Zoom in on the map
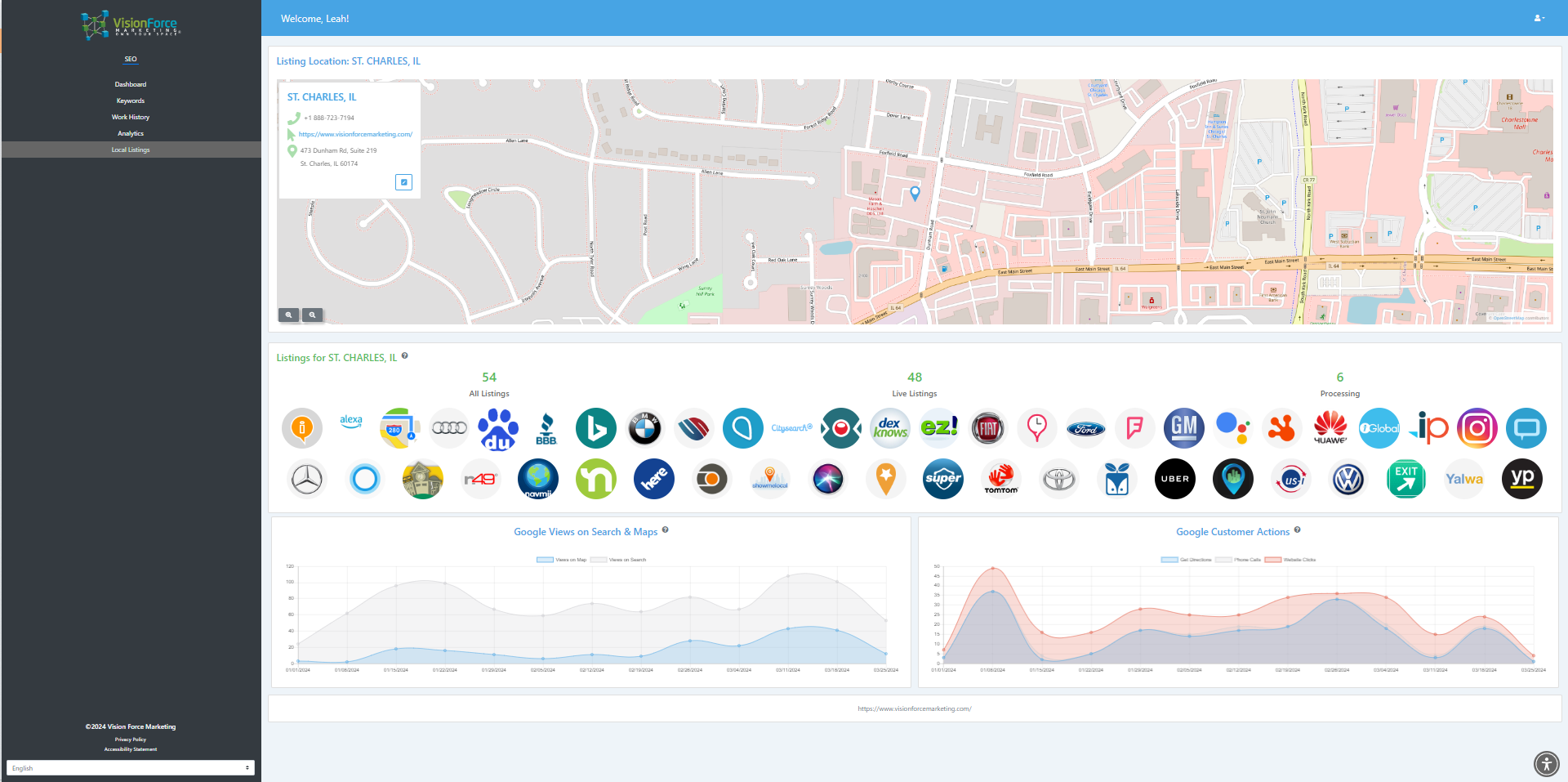This screenshot has width=1568, height=782. (x=288, y=315)
